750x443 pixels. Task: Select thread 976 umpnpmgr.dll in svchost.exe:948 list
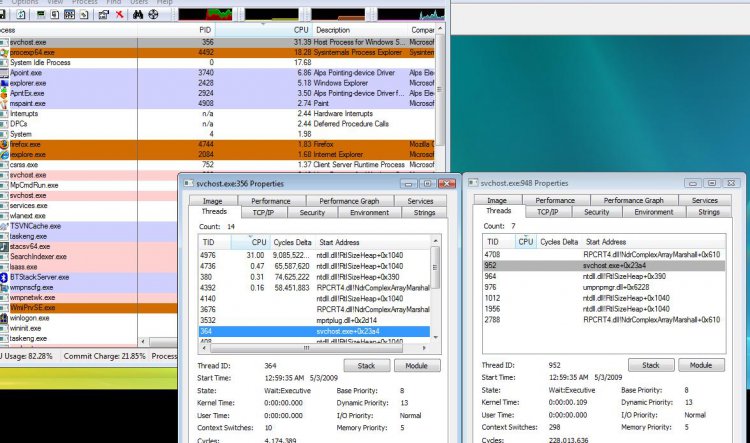[604, 288]
